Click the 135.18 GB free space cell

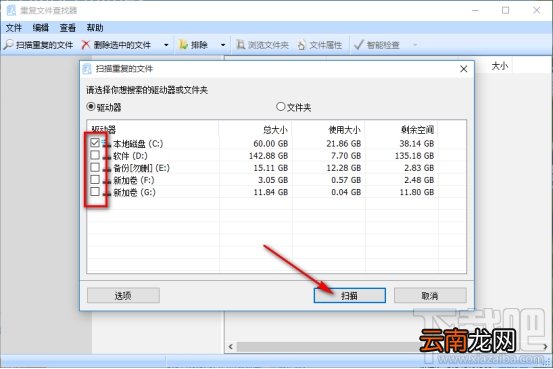click(414, 156)
